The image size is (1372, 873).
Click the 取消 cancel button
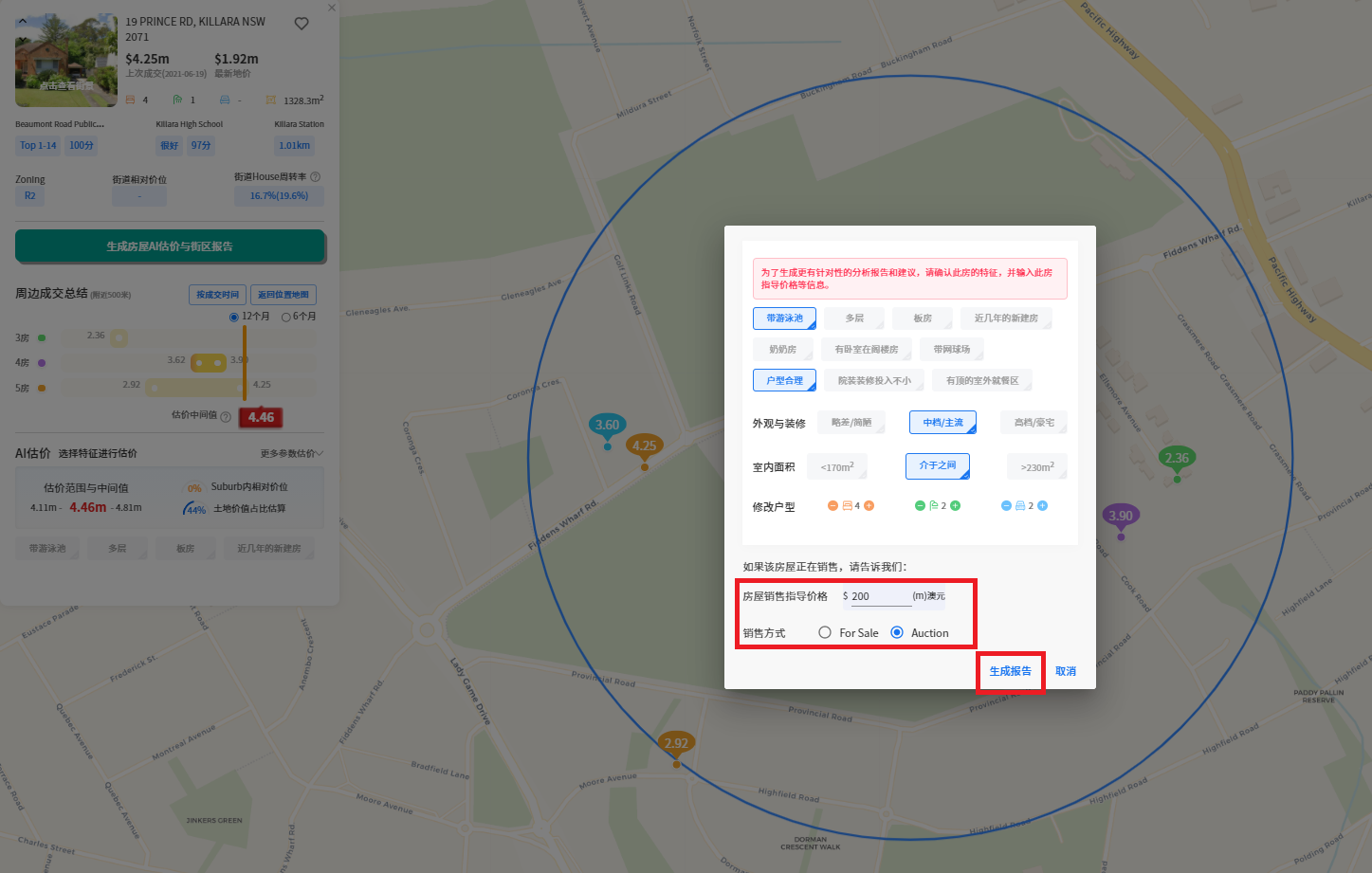[x=1066, y=671]
